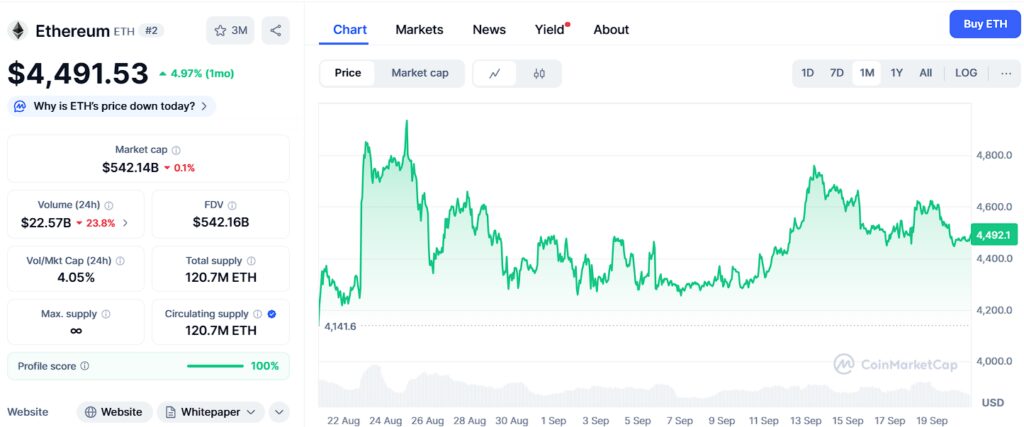Open the Markets tab

coord(419,29)
